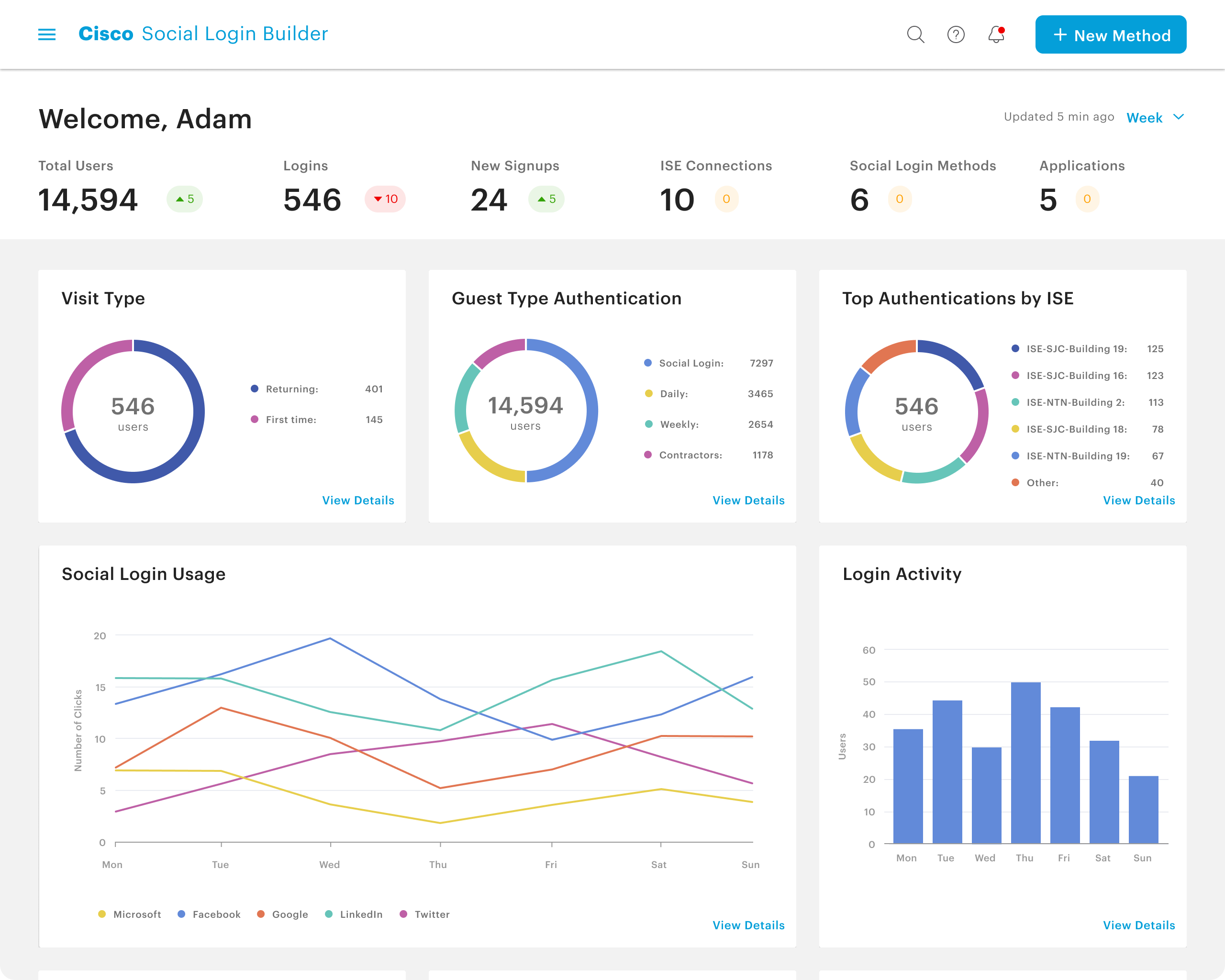
Task: Click the Cisco Social Login Builder logo
Action: pyautogui.click(x=203, y=34)
